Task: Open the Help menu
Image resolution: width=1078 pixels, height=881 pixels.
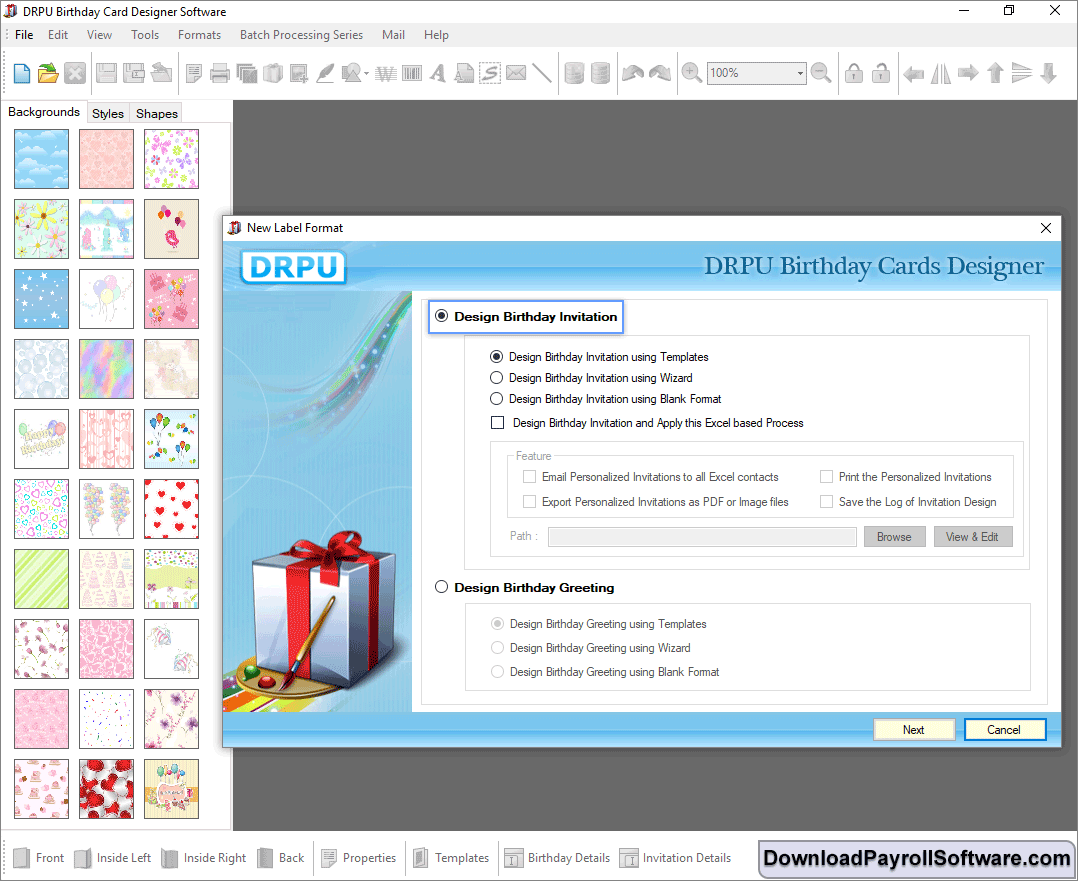Action: [x=436, y=34]
